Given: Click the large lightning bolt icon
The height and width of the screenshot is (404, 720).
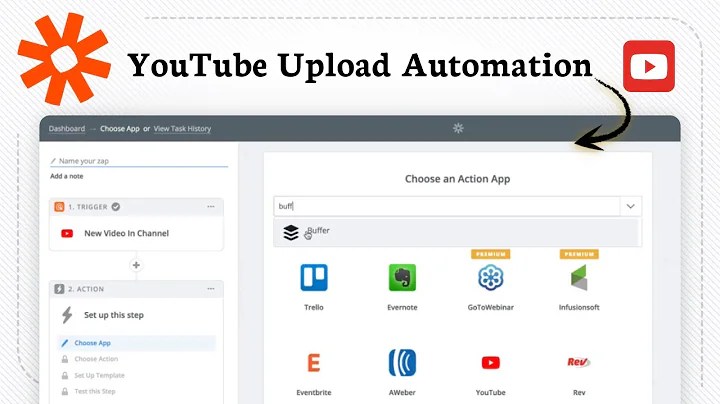Looking at the screenshot, I should (x=67, y=315).
